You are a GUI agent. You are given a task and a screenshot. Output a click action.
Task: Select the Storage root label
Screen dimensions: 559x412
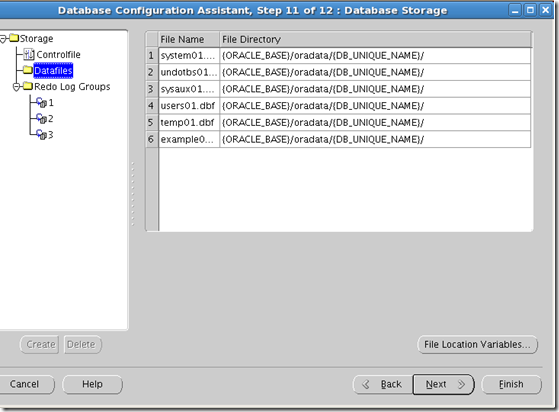(36, 38)
